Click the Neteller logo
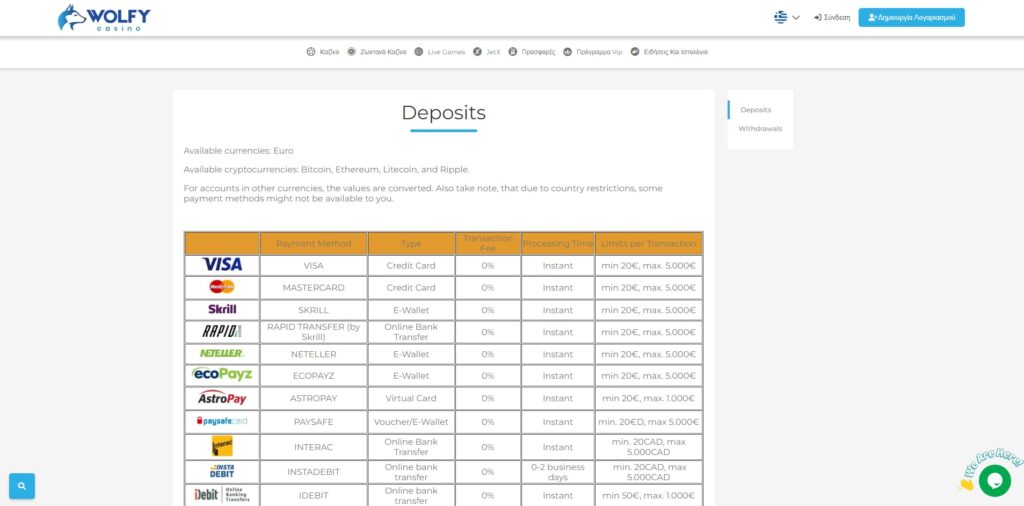The height and width of the screenshot is (506, 1024). 222,353
